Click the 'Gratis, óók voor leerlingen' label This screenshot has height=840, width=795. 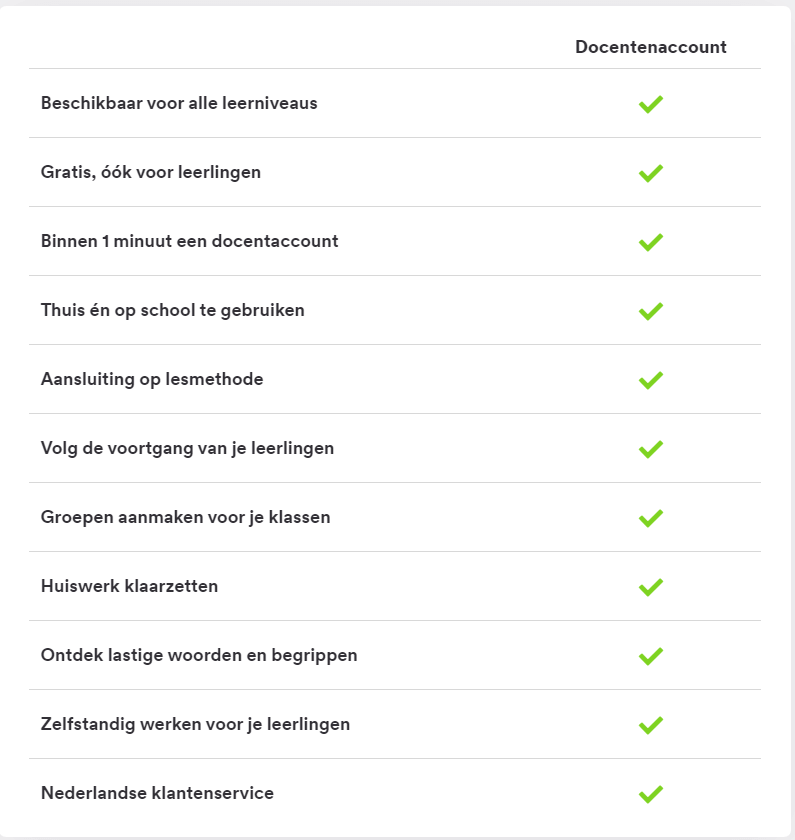tap(151, 172)
